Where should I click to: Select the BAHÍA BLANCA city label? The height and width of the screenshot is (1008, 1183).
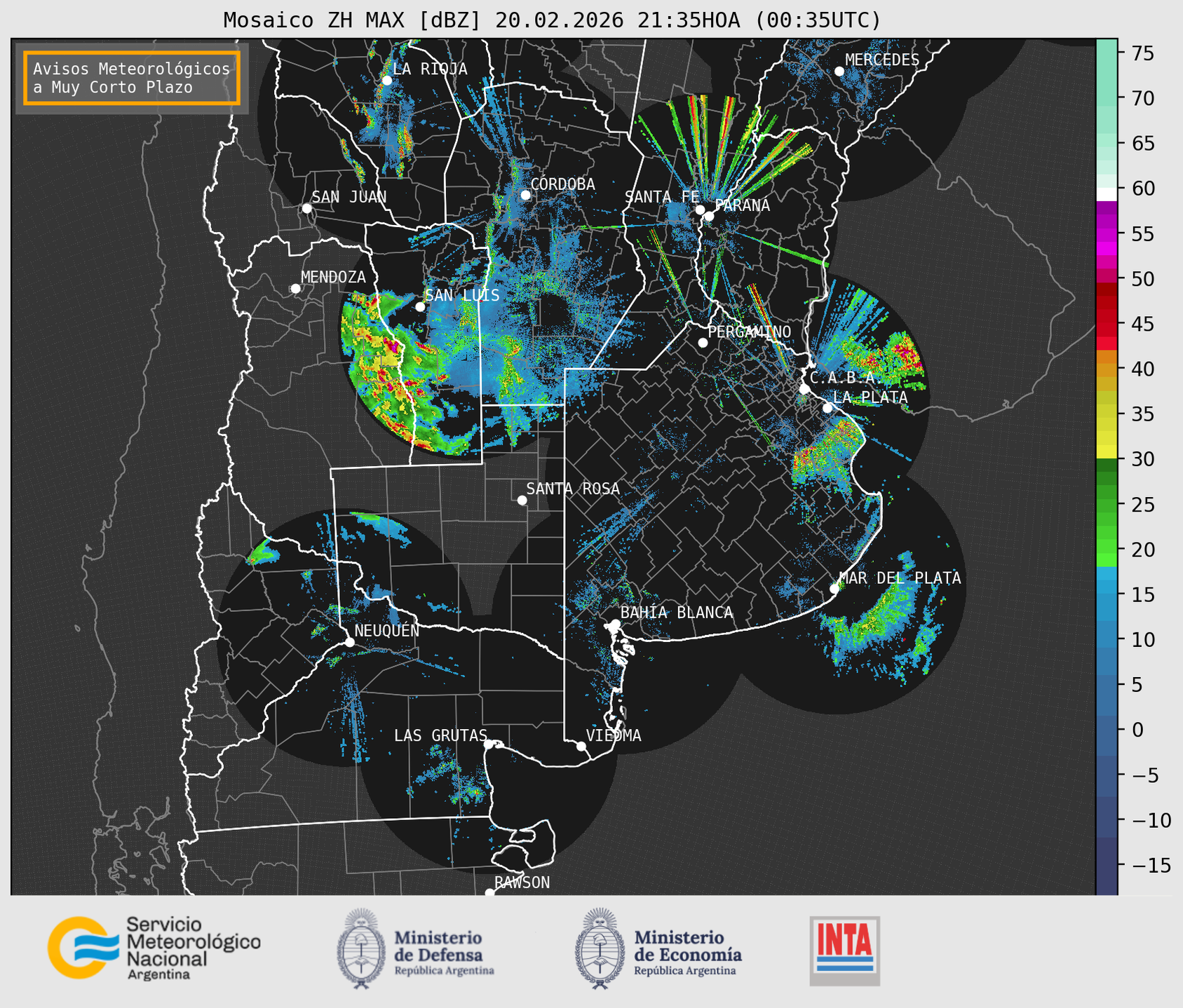click(677, 613)
